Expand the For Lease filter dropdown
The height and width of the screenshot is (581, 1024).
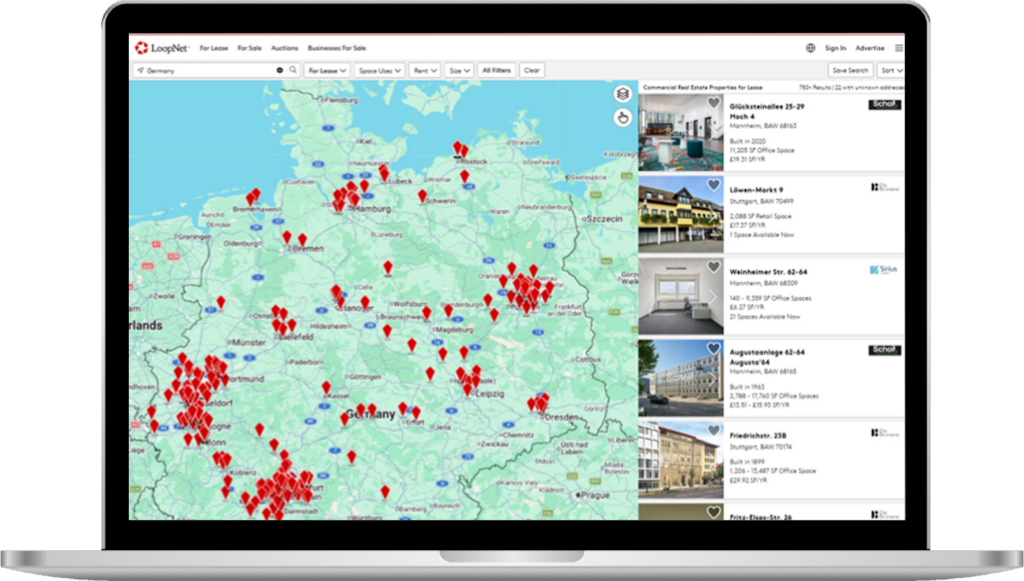tap(327, 71)
